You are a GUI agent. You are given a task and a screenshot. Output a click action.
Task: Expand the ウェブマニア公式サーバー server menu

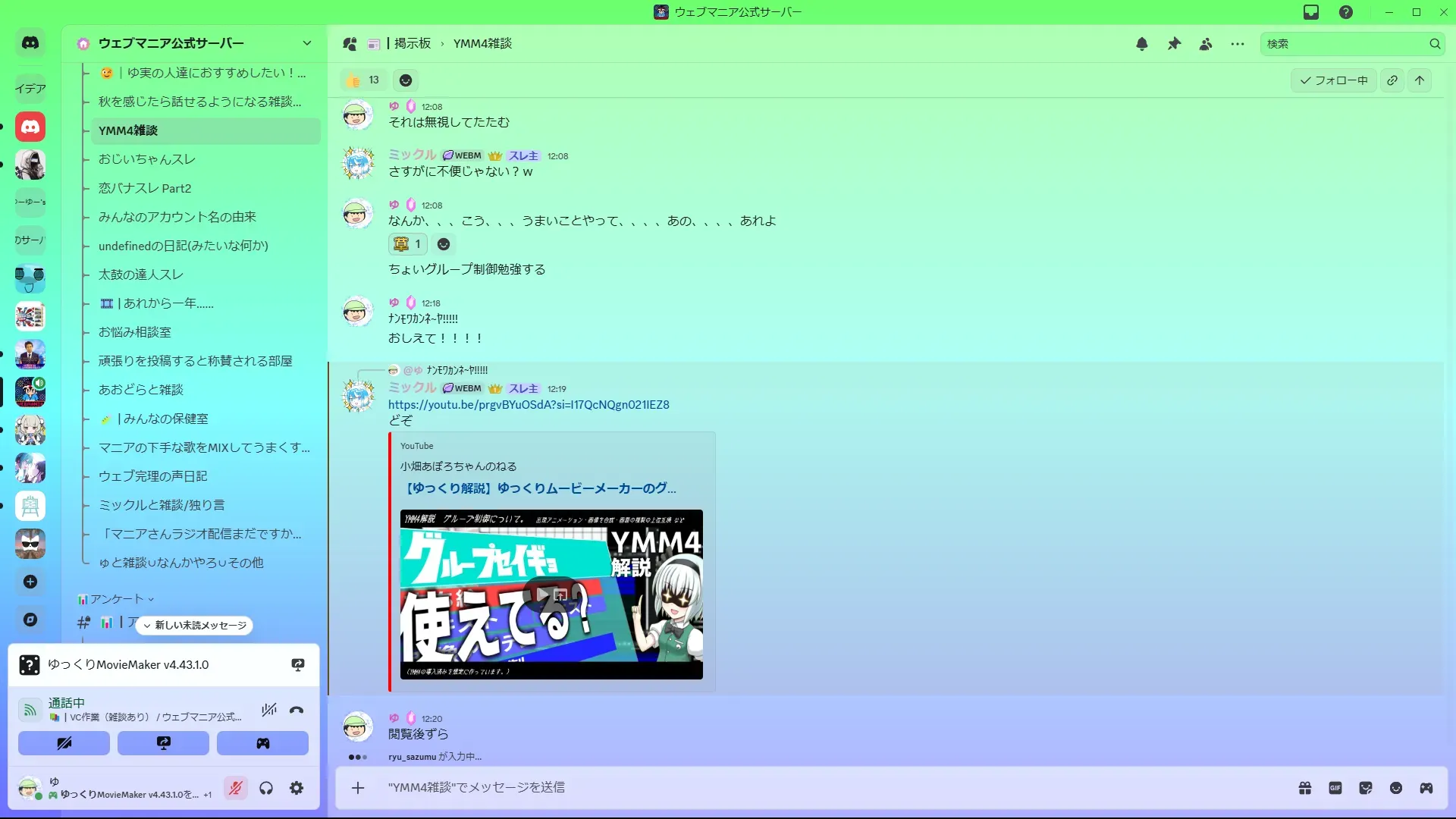[x=306, y=43]
